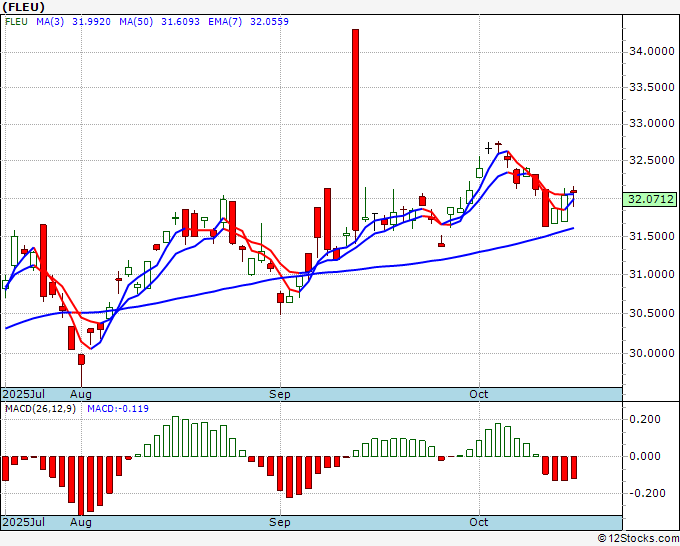This screenshot has width=680, height=546.
Task: Click the 30.5000 price axis label
Action: [x=652, y=313]
